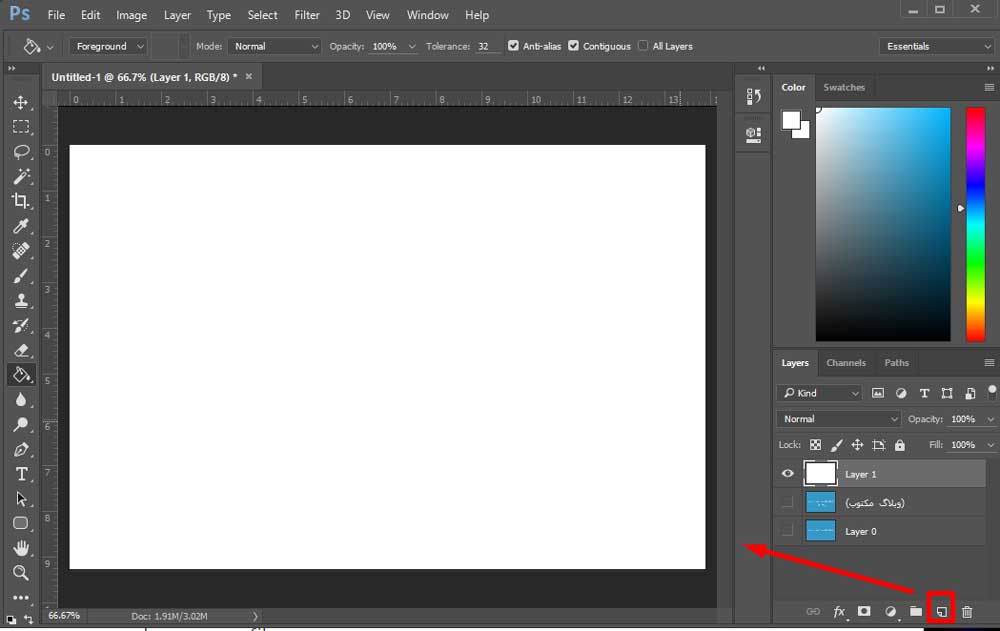Open the Filter menu

307,15
